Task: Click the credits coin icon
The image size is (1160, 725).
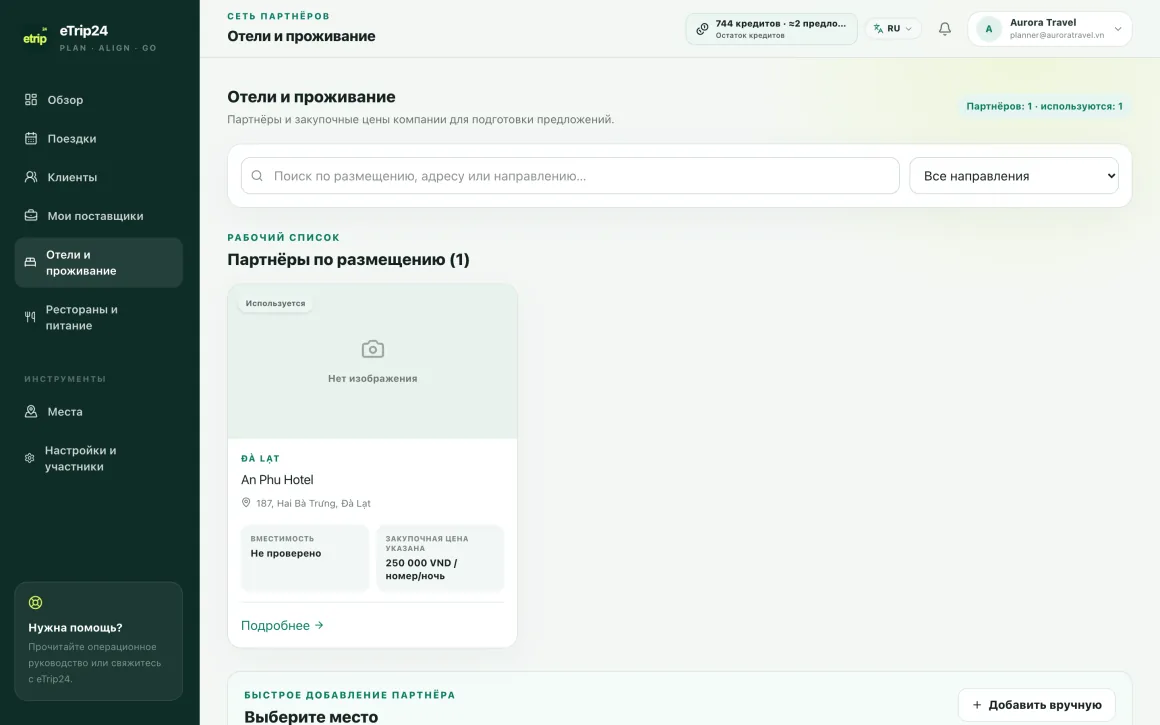Action: click(x=702, y=29)
